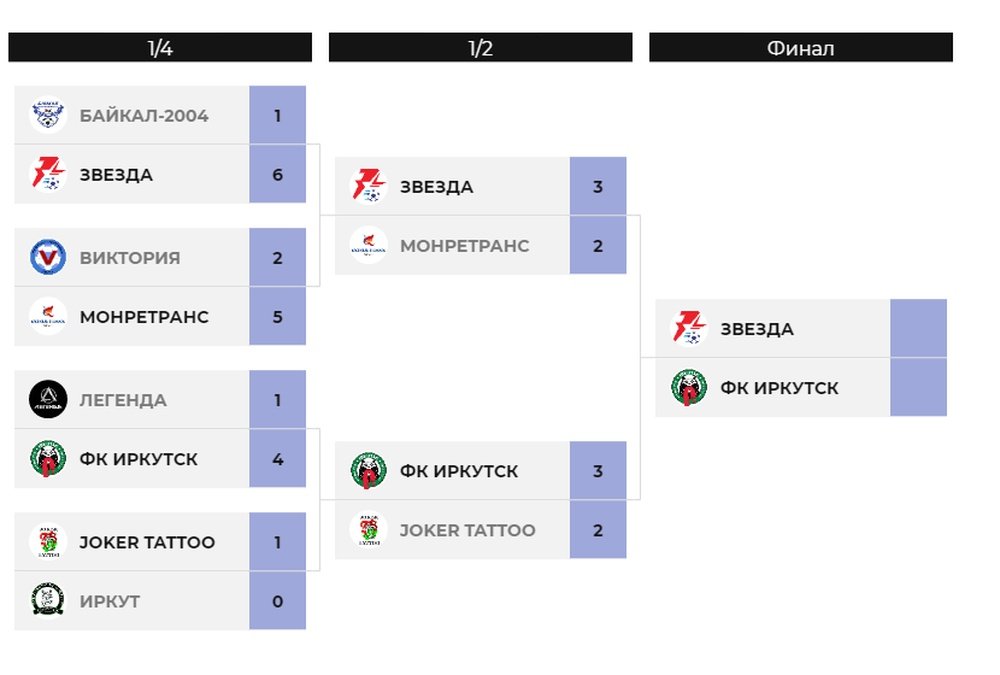1000x675 pixels.
Task: Click empty score cell for Звезда in final
Action: pos(918,328)
